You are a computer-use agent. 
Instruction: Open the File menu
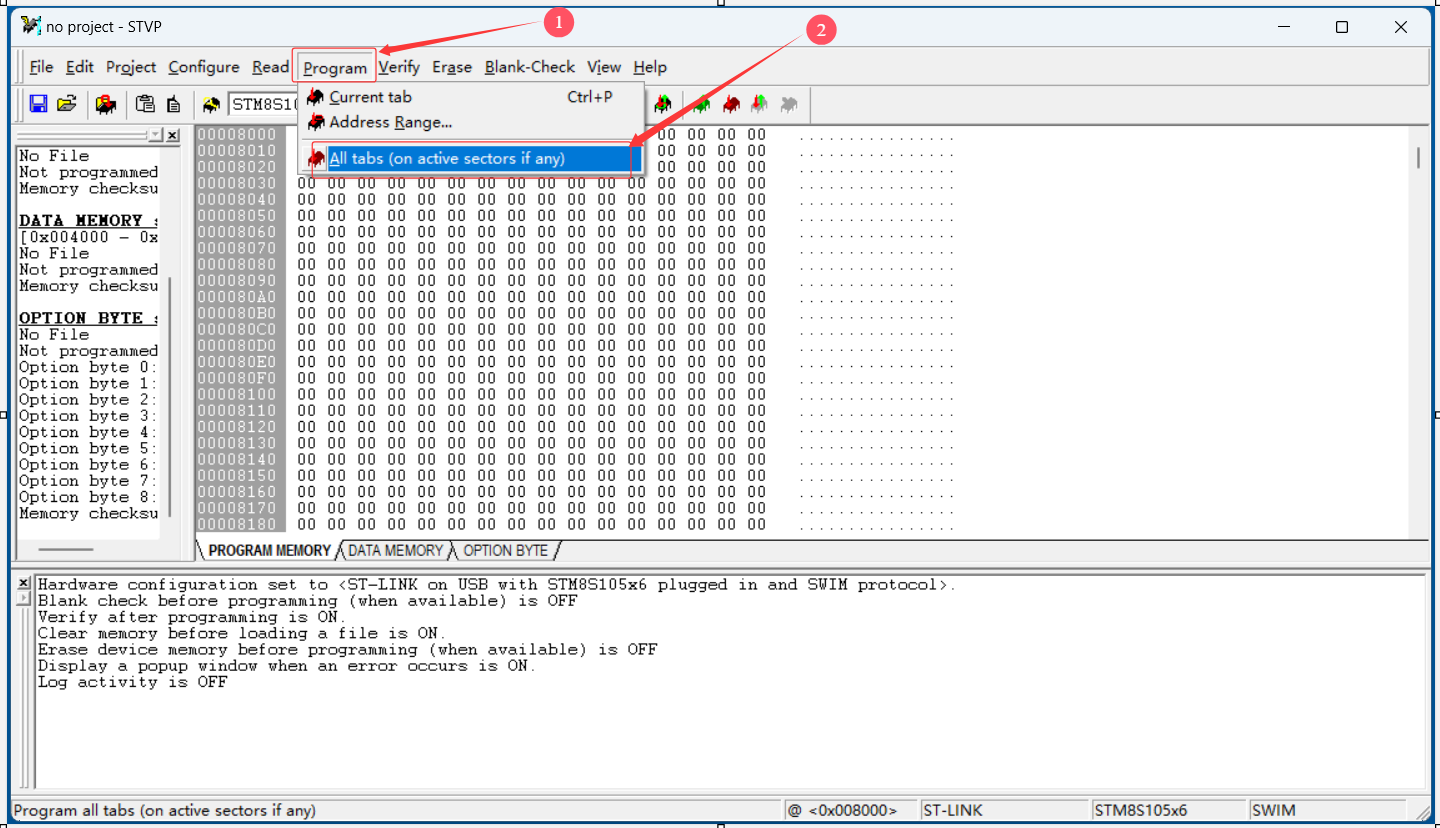[x=41, y=67]
